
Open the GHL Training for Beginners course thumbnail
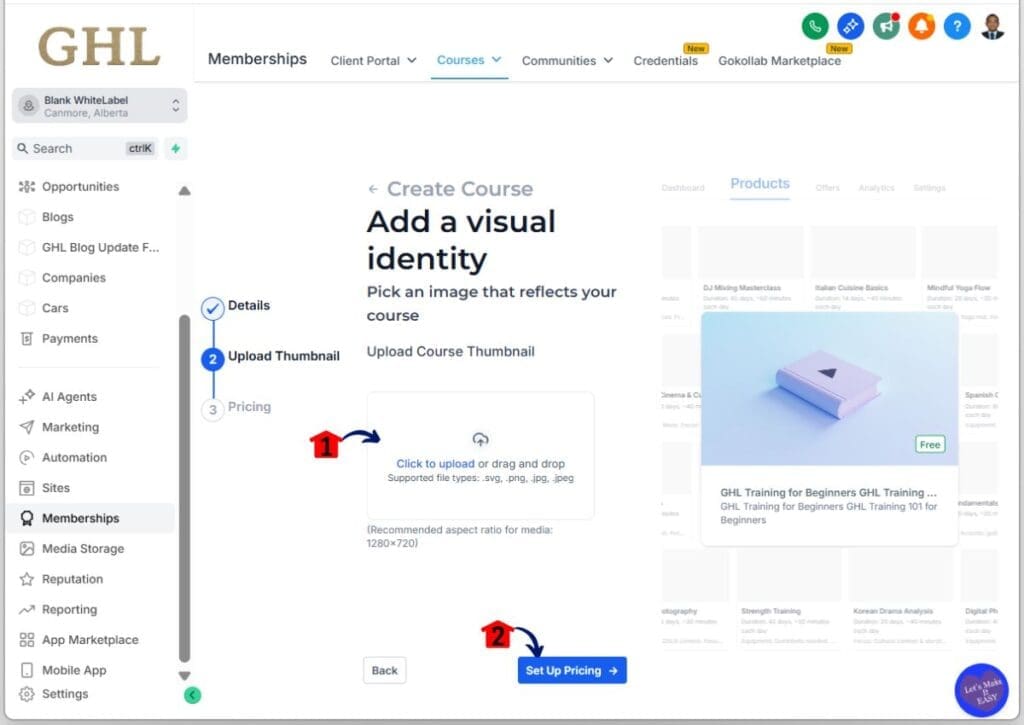point(829,388)
